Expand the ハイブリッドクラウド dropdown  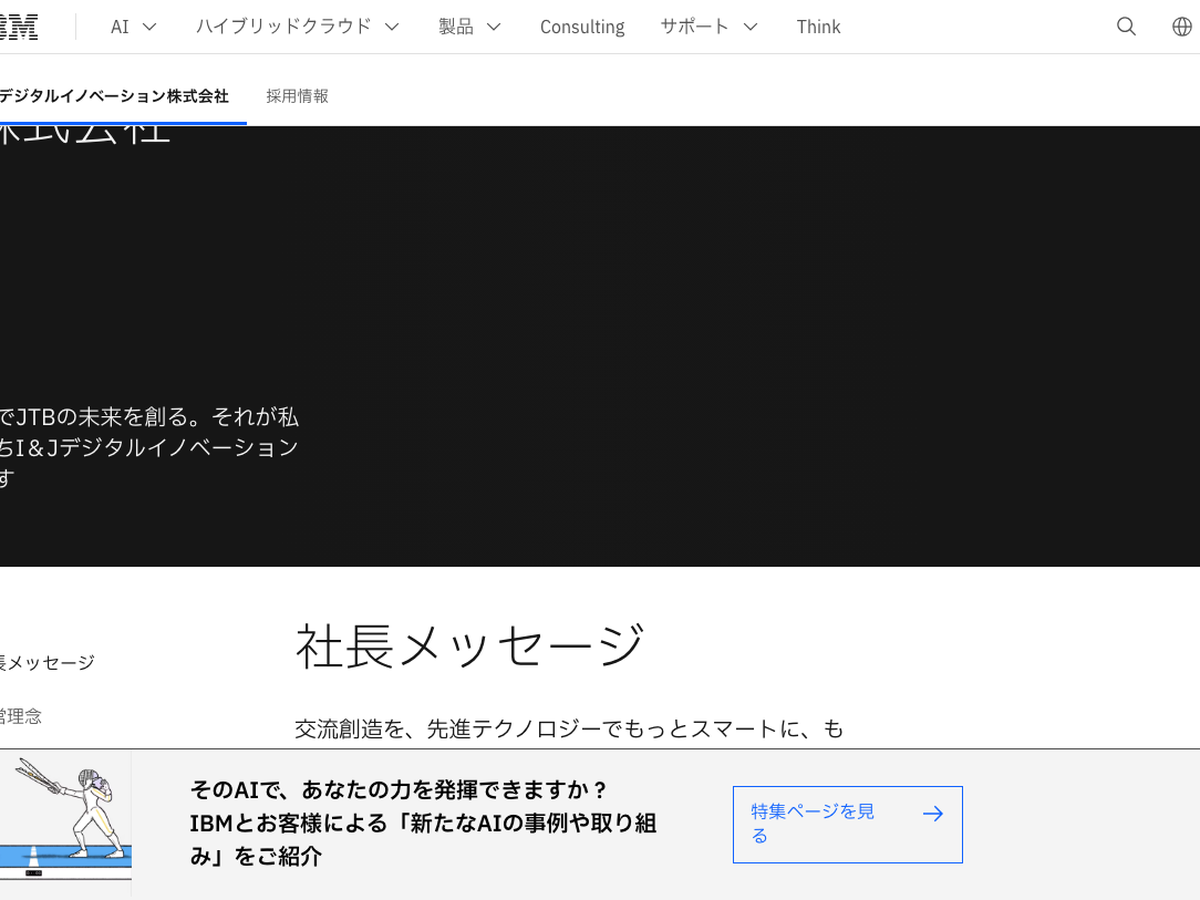[x=297, y=27]
